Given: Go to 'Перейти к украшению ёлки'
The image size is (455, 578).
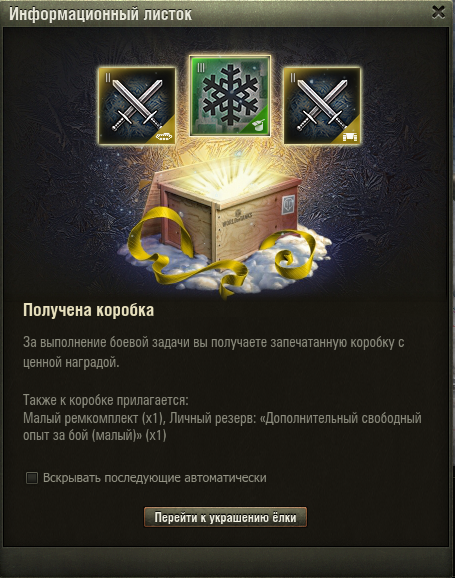Looking at the screenshot, I should tap(225, 517).
